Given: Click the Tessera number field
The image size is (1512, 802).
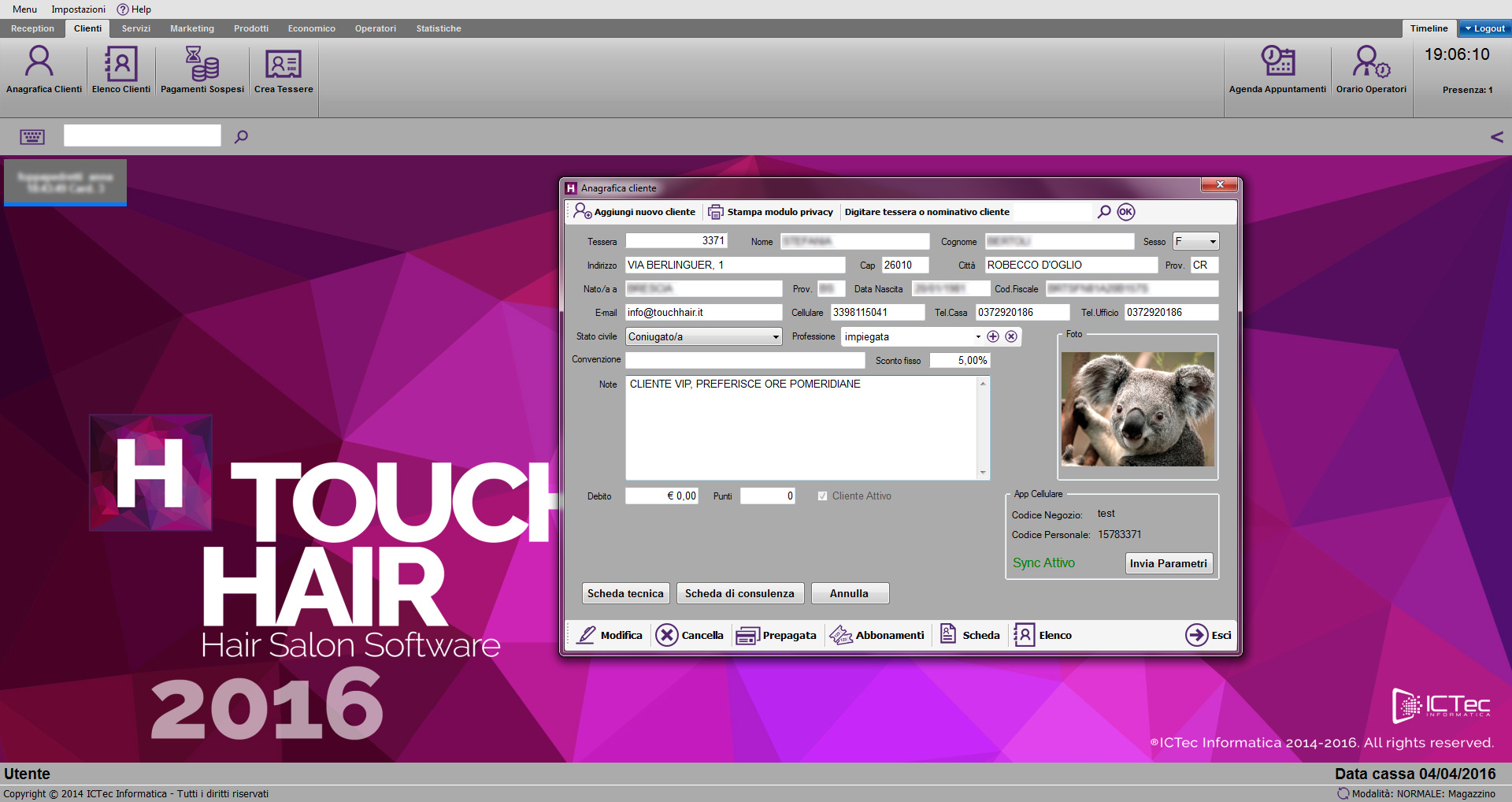Looking at the screenshot, I should [x=676, y=241].
